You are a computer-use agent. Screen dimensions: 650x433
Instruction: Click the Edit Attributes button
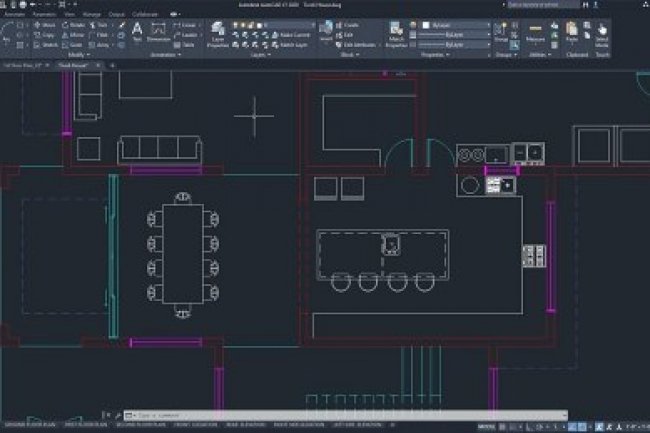click(x=355, y=44)
